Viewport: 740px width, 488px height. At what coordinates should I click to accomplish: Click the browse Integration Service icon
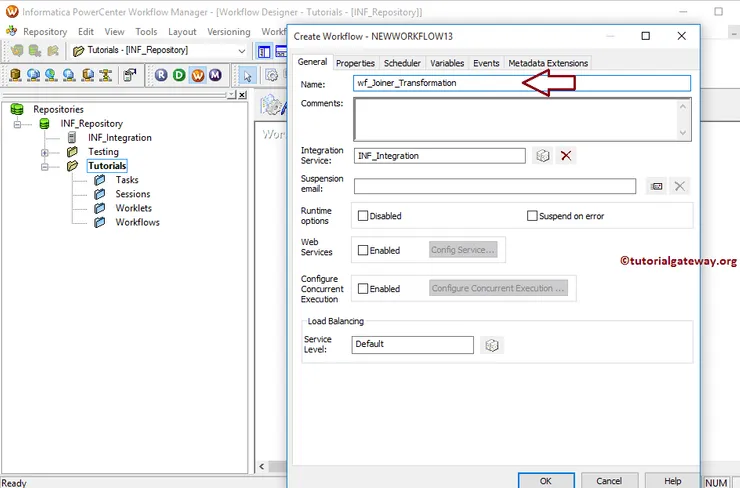point(542,156)
